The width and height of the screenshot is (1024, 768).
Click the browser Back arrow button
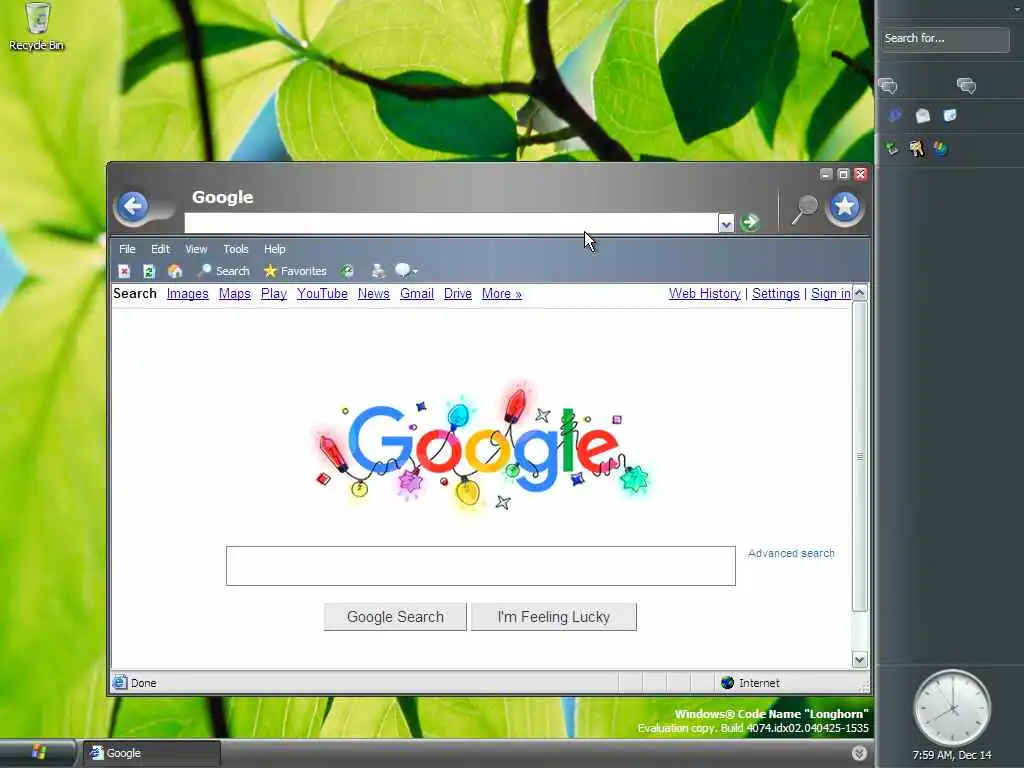point(134,207)
